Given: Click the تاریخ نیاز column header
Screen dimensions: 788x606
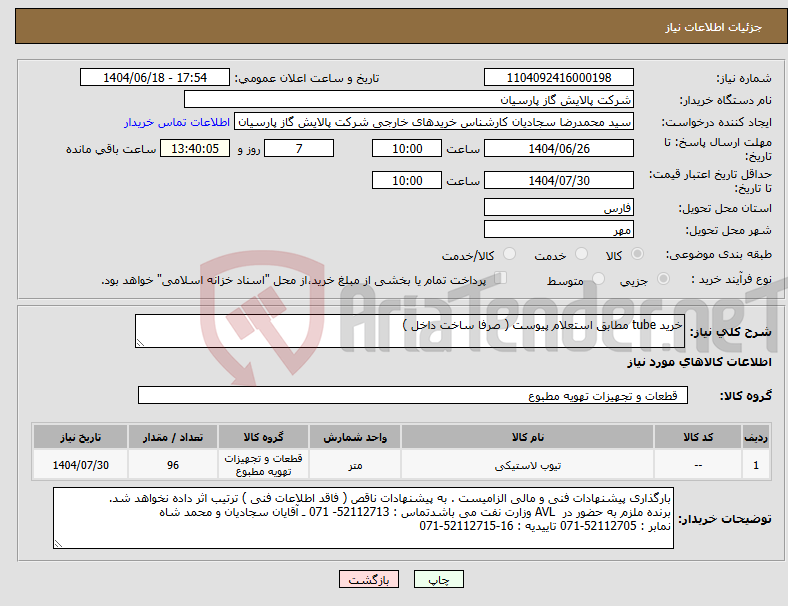Looking at the screenshot, I should point(80,437).
